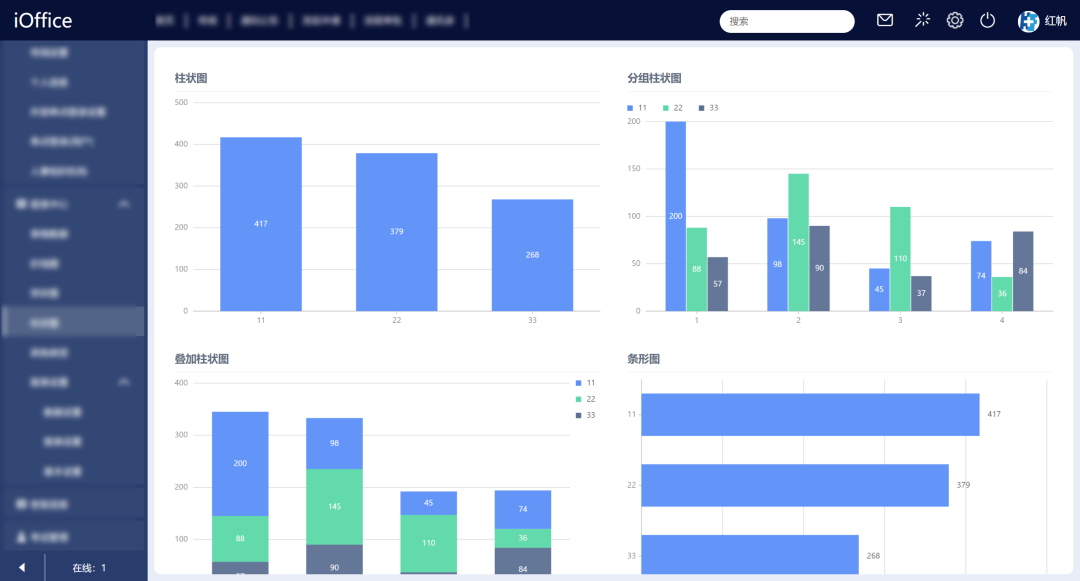
Task: Open the 红帆 user name menu
Action: click(1055, 21)
